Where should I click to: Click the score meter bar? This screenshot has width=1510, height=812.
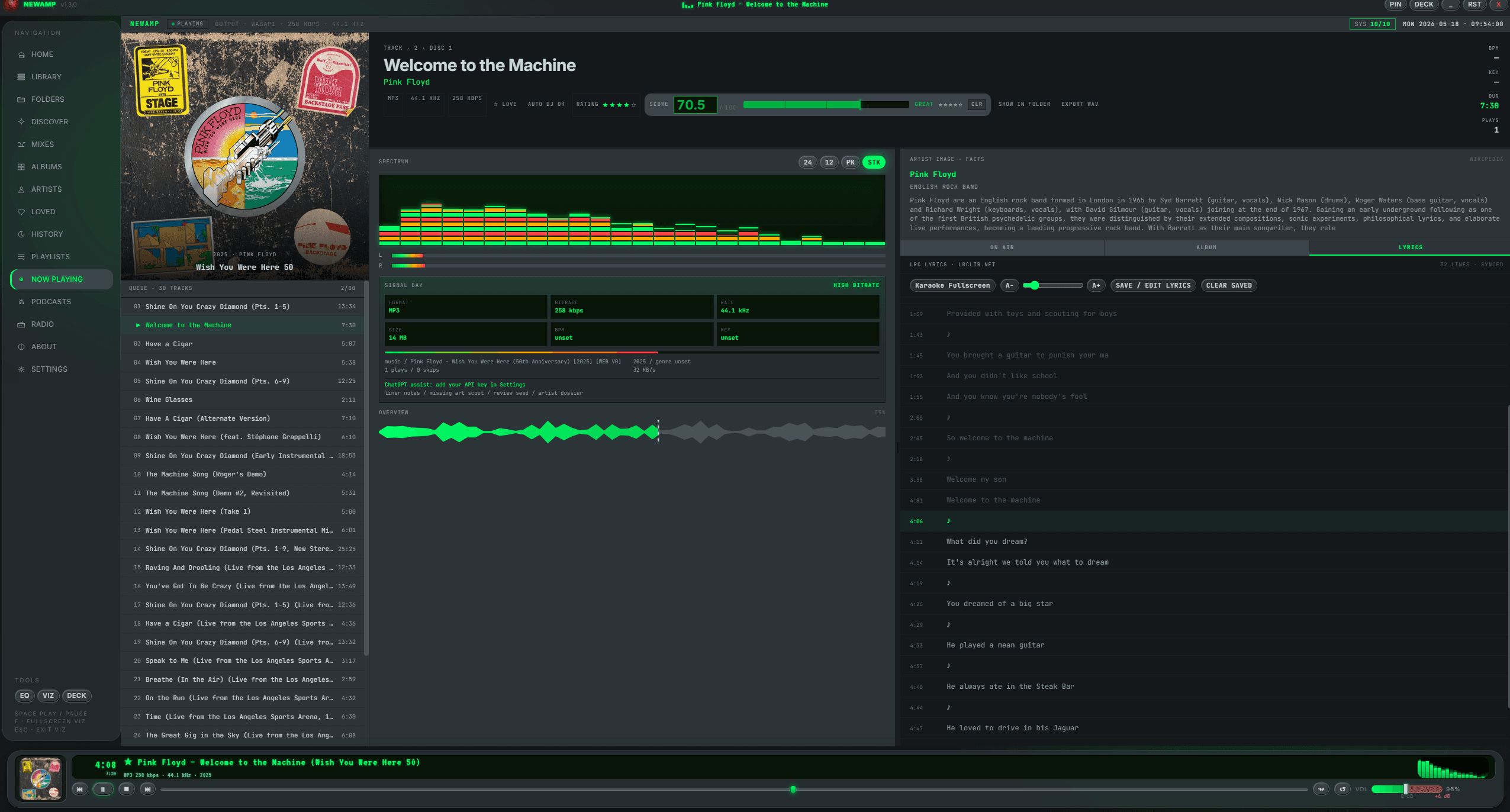coord(826,105)
